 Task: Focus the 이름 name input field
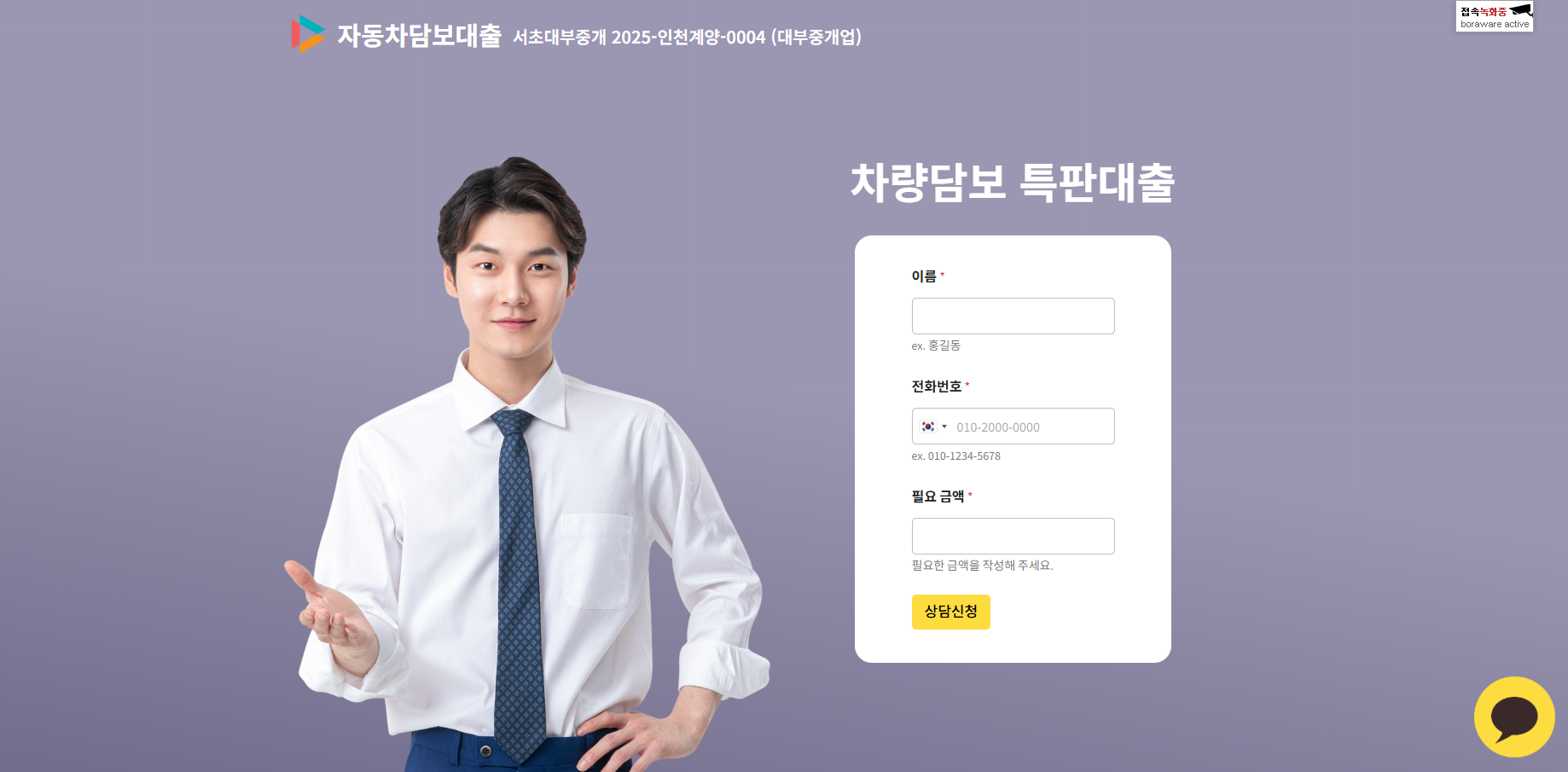coord(1013,316)
